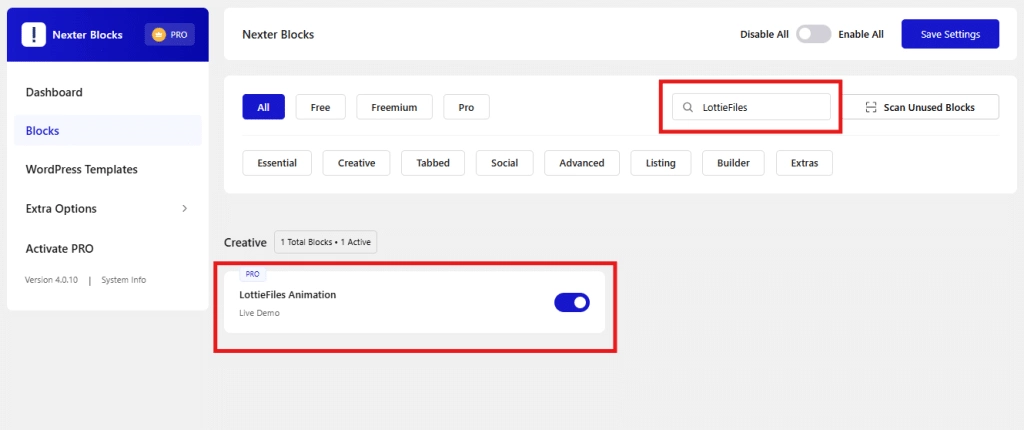This screenshot has width=1024, height=430.
Task: Choose the Social category
Action: point(505,163)
